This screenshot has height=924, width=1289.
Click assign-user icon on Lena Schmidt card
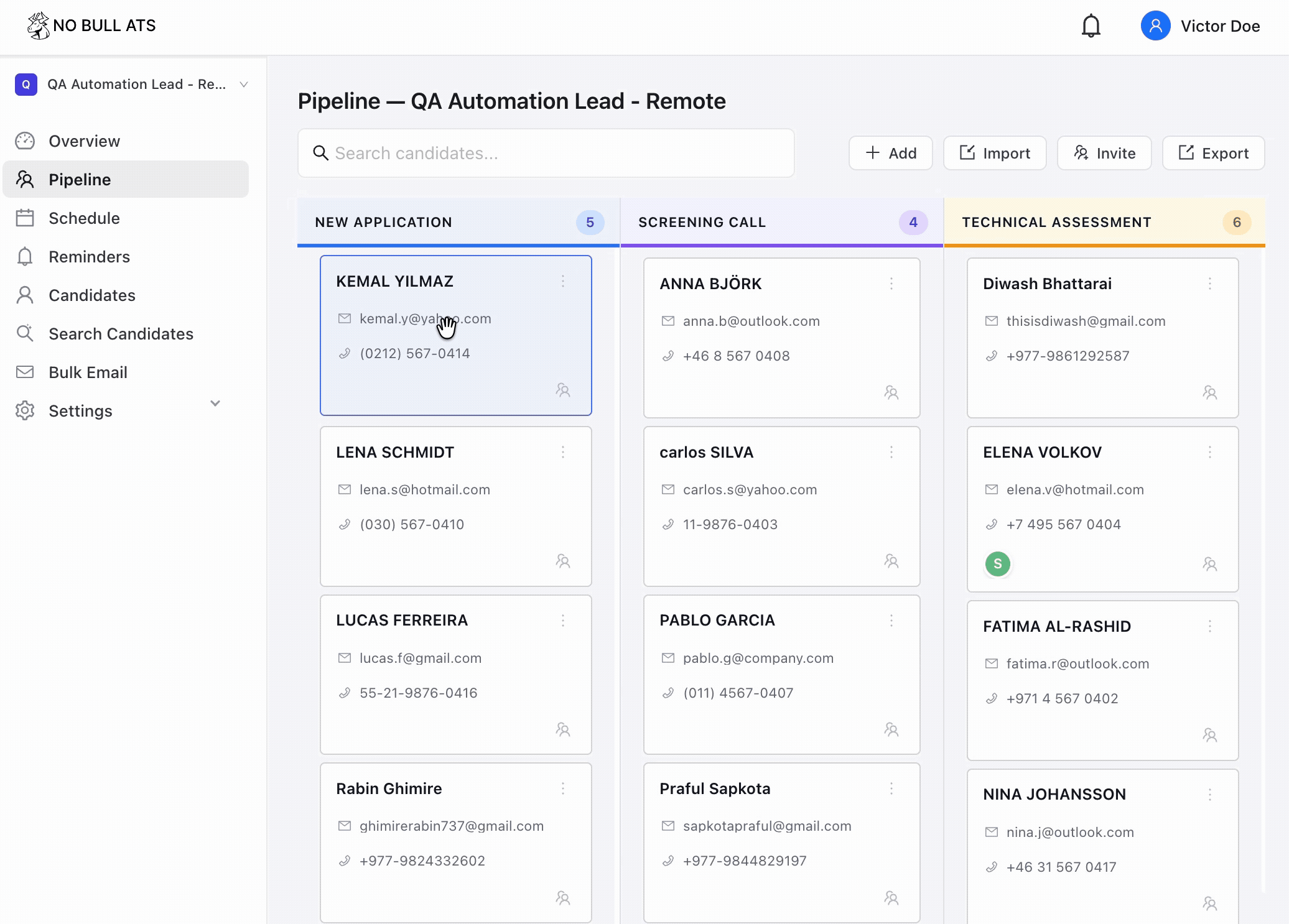point(563,561)
